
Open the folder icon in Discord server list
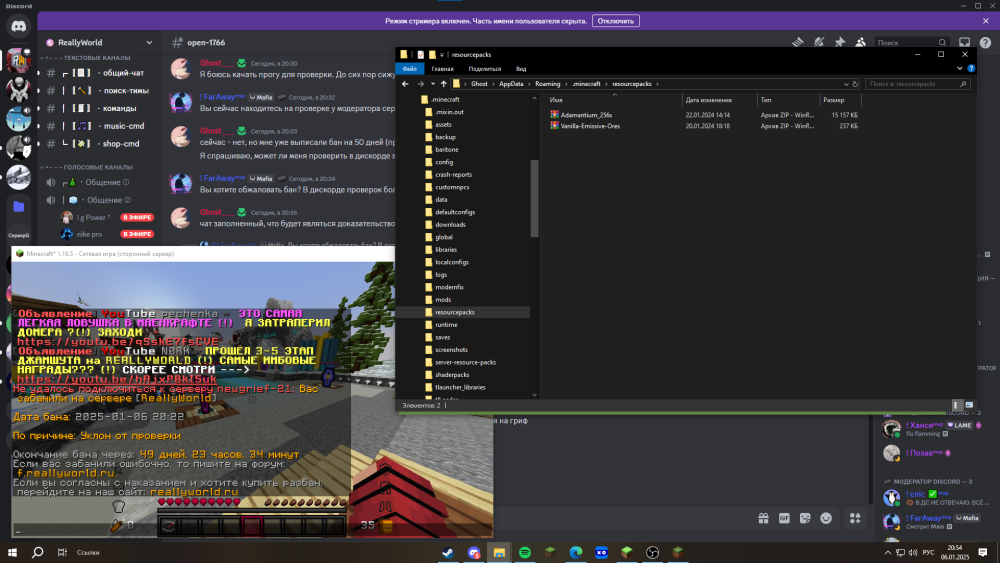coord(18,207)
